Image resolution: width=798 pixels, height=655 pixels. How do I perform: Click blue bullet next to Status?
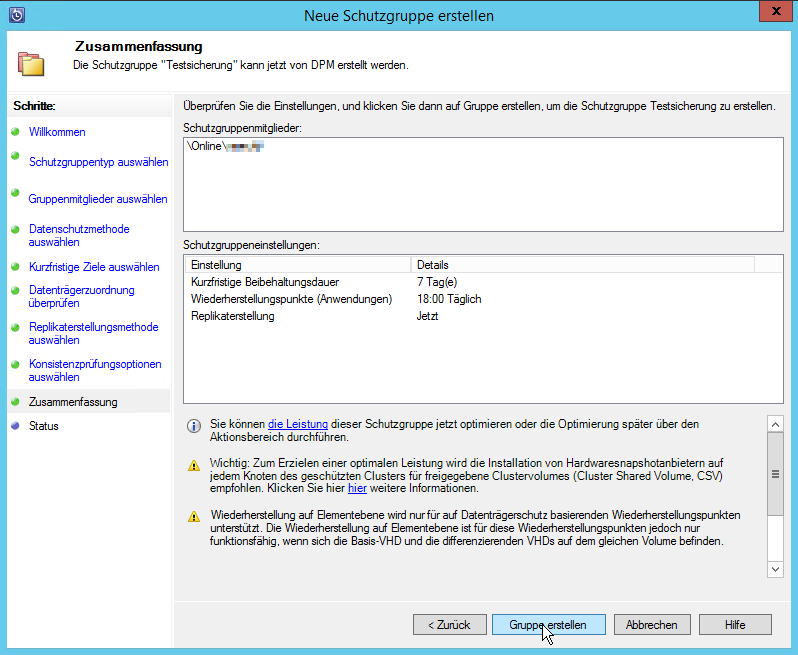15,426
